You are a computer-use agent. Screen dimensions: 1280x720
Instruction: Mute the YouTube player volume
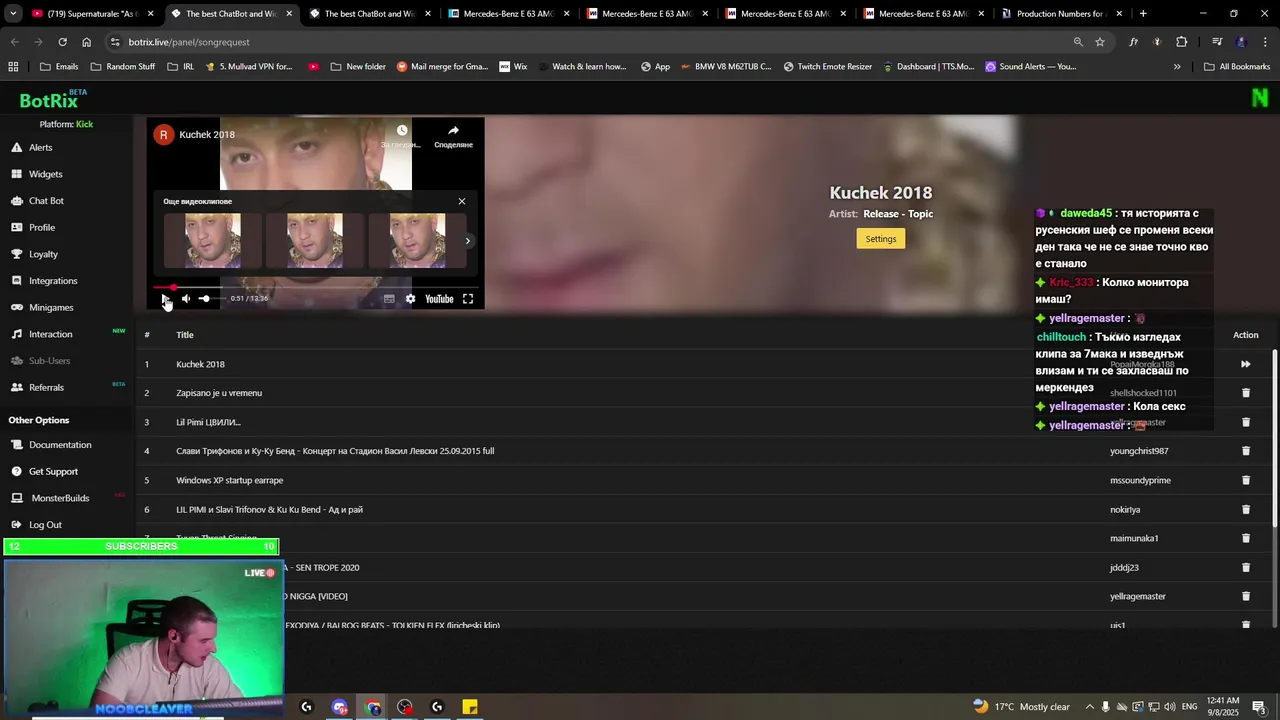186,299
